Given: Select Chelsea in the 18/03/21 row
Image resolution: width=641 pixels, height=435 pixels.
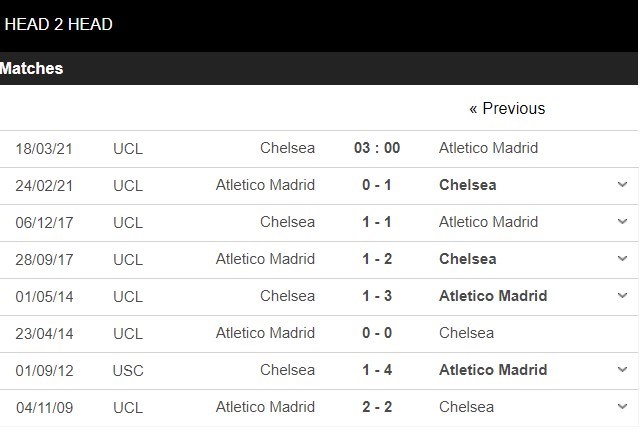Looking at the screenshot, I should click(287, 148).
